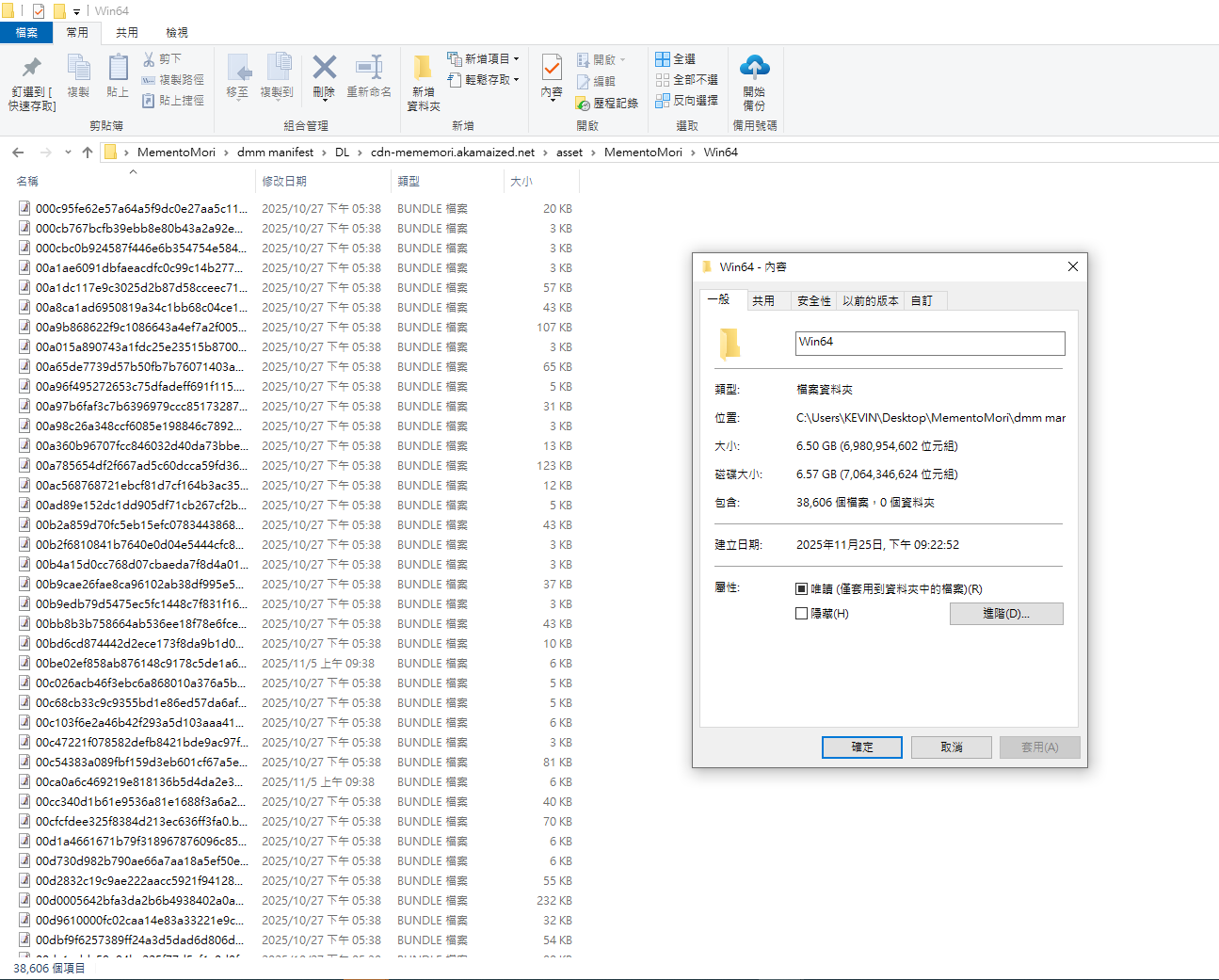Click the Win64 folder name field
The height and width of the screenshot is (980, 1219).
[929, 343]
